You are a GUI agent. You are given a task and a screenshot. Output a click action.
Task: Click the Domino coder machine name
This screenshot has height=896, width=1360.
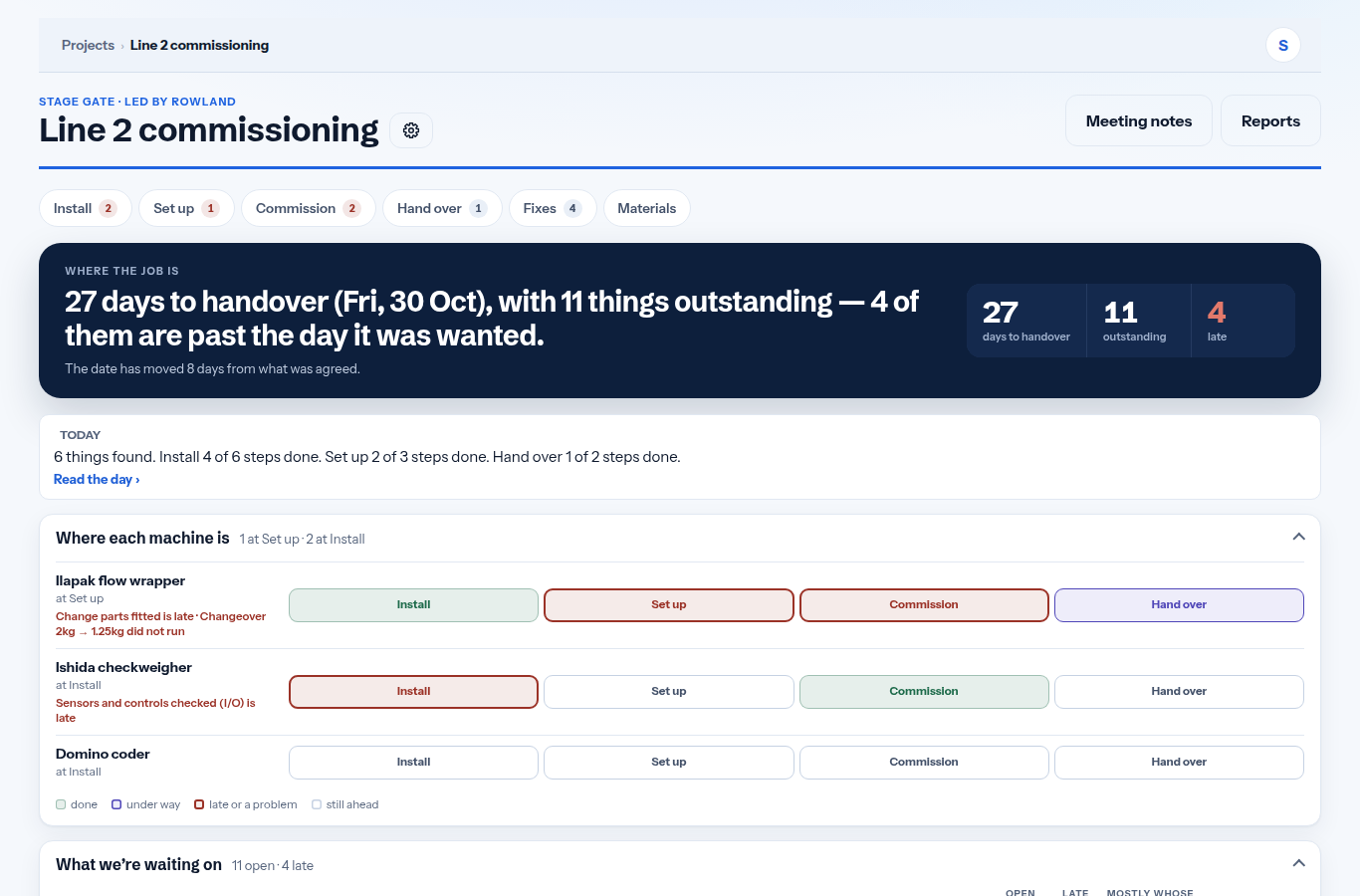103,754
